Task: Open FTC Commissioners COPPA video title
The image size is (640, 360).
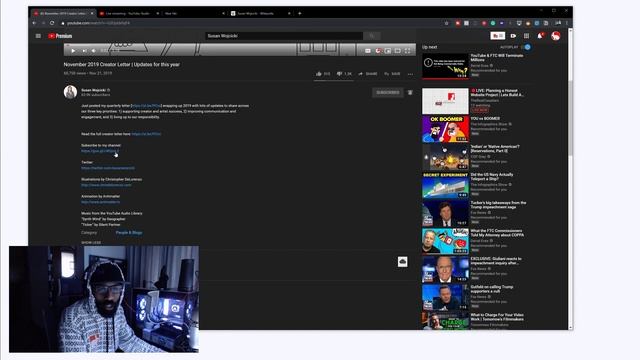Action: 497,233
